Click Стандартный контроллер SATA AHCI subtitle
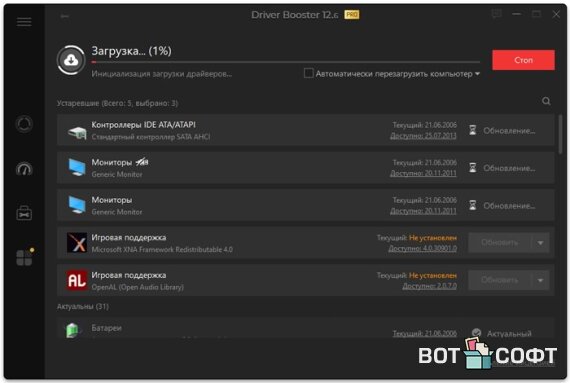The width and height of the screenshot is (570, 383). 150,137
